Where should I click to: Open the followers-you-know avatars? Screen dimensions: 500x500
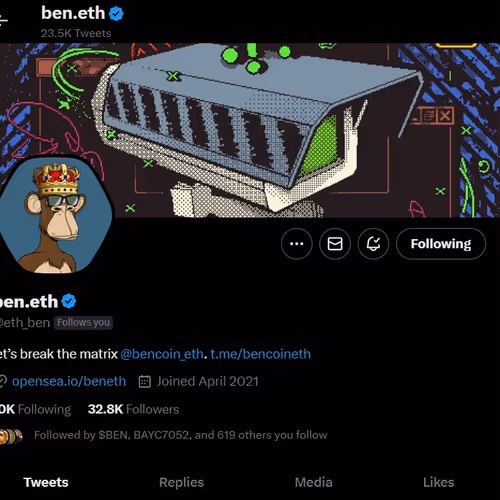point(11,436)
